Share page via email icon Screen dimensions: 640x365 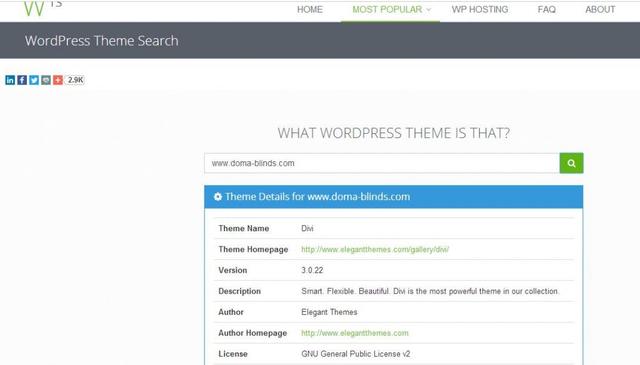pyautogui.click(x=46, y=80)
